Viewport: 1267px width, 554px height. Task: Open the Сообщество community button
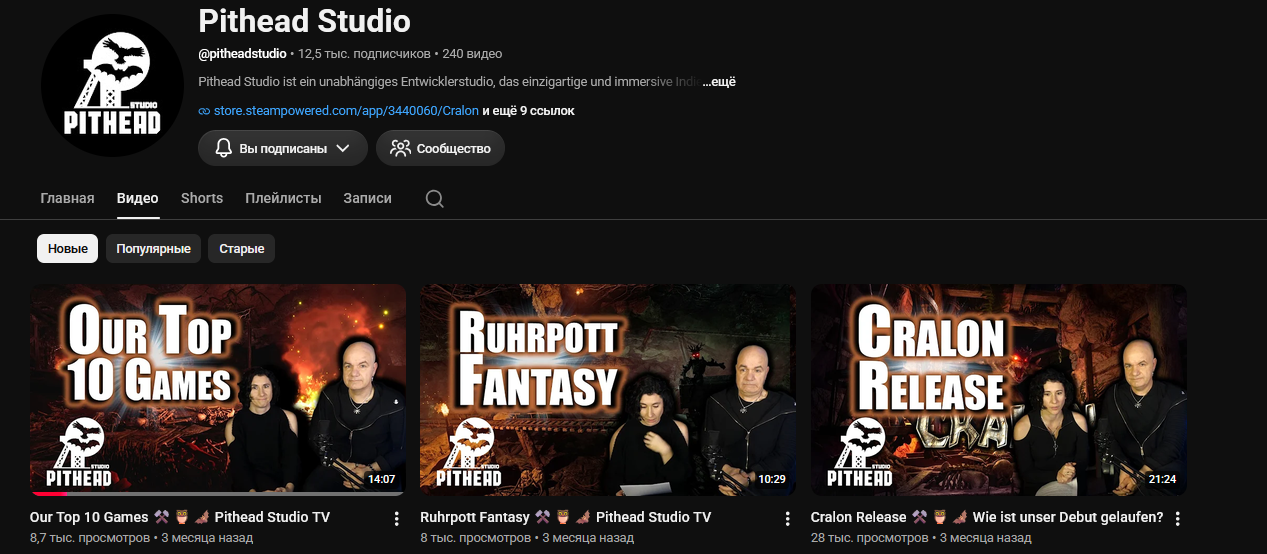[x=440, y=148]
